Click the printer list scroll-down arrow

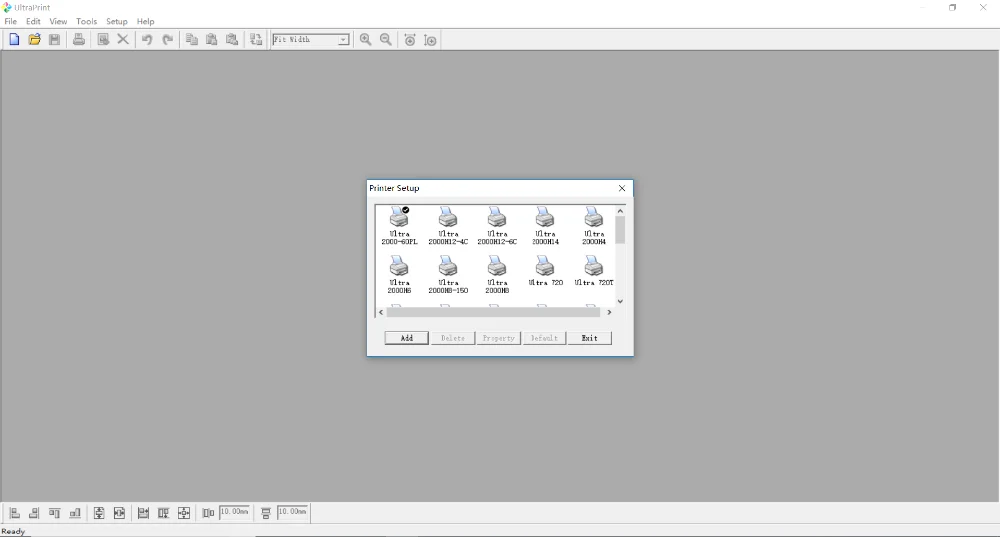click(x=620, y=301)
